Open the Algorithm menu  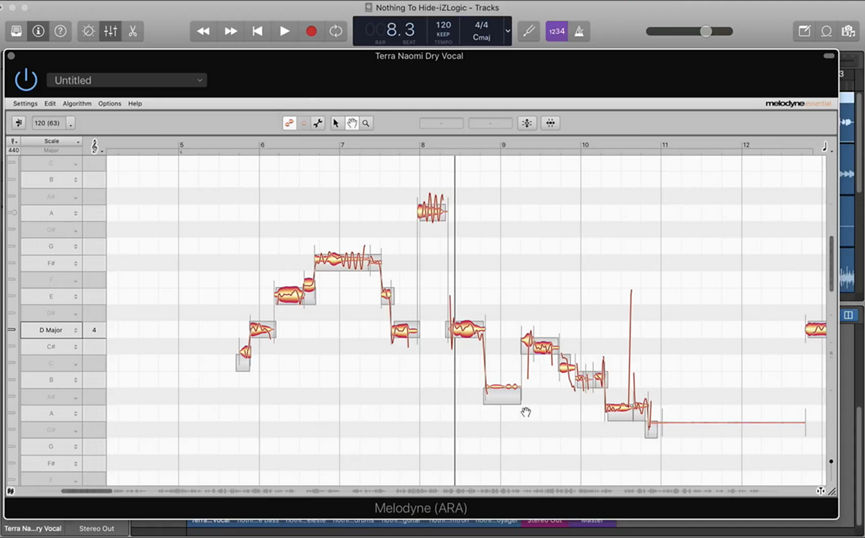click(77, 103)
